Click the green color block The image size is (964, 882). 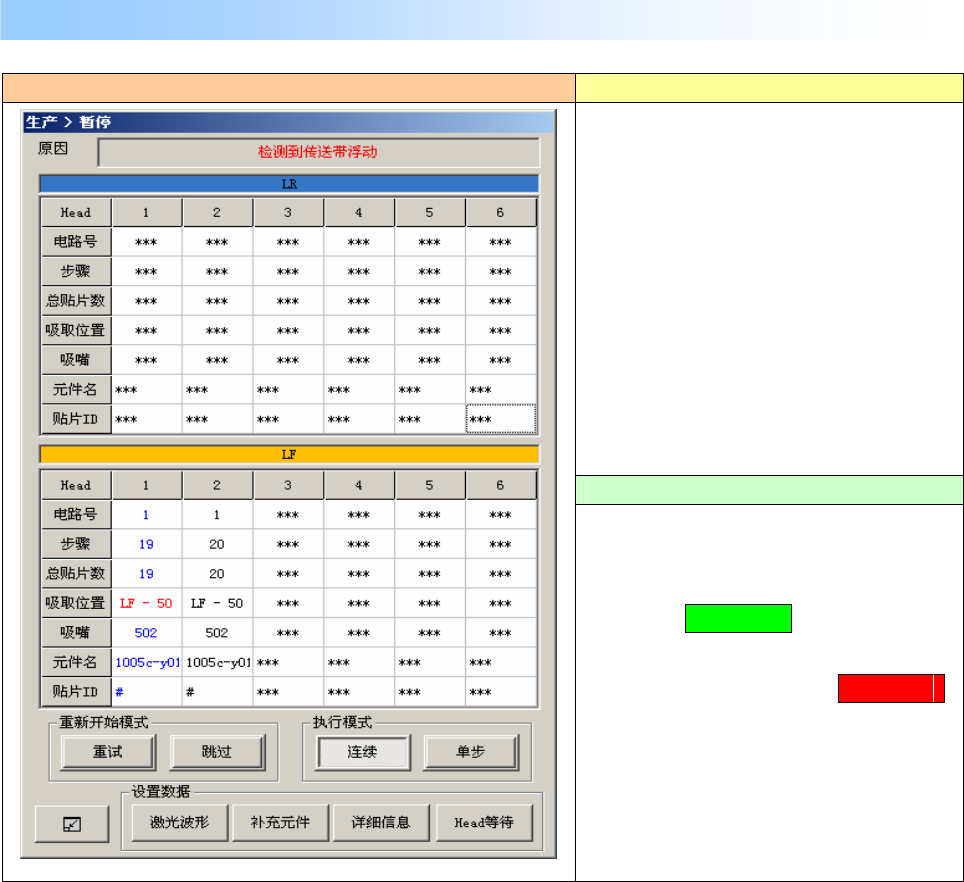tap(738, 618)
